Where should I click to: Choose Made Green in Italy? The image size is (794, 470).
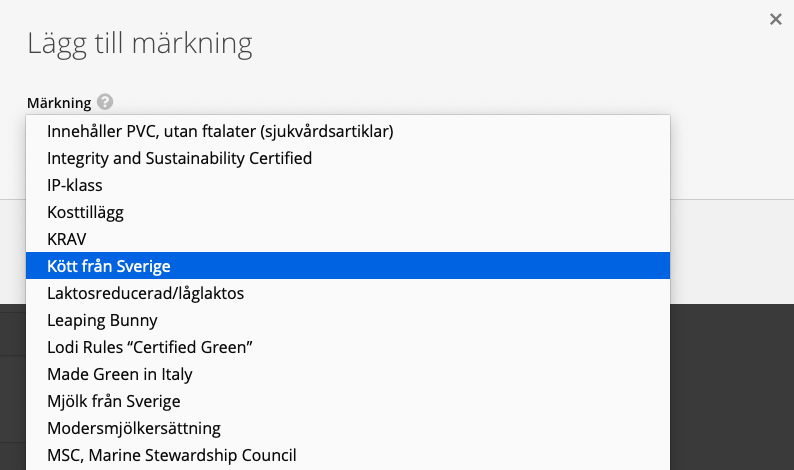(x=348, y=374)
